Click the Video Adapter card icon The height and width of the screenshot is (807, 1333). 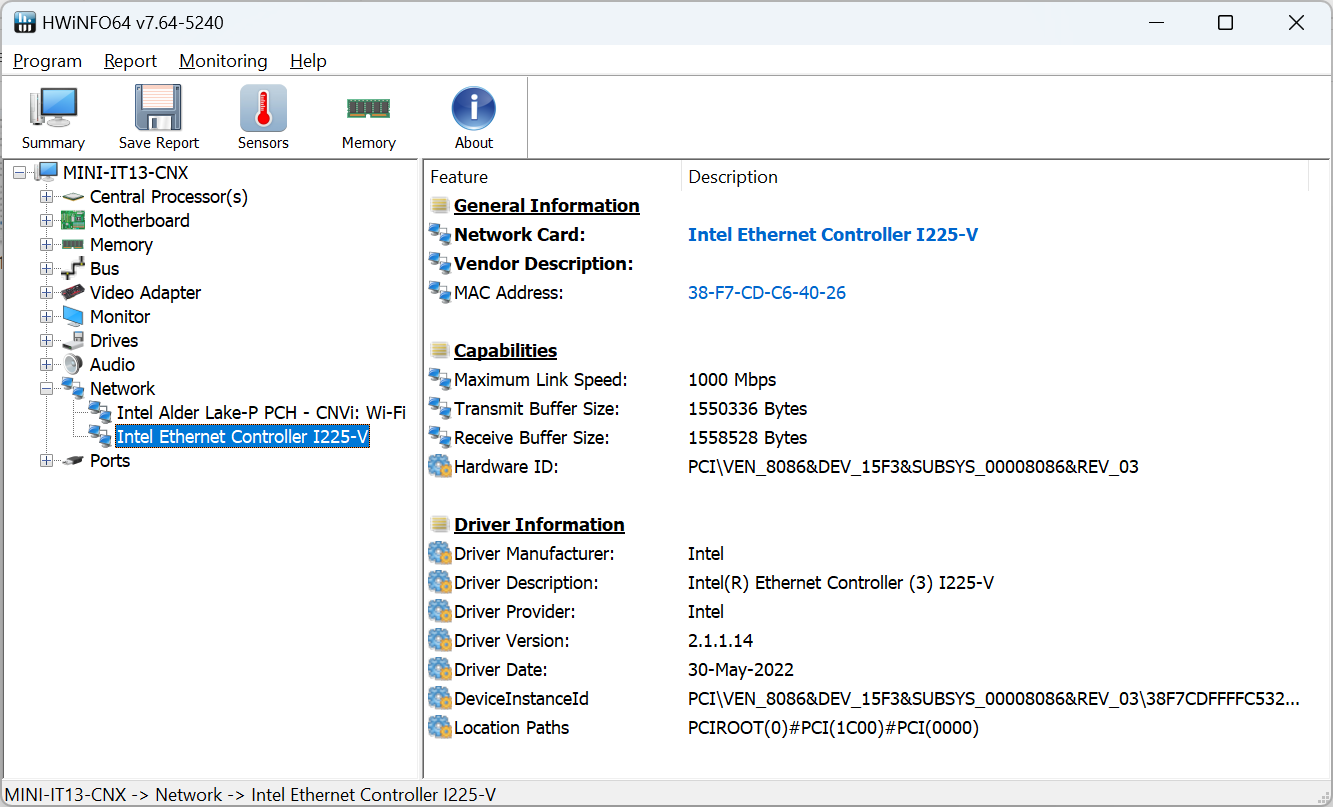tap(73, 292)
